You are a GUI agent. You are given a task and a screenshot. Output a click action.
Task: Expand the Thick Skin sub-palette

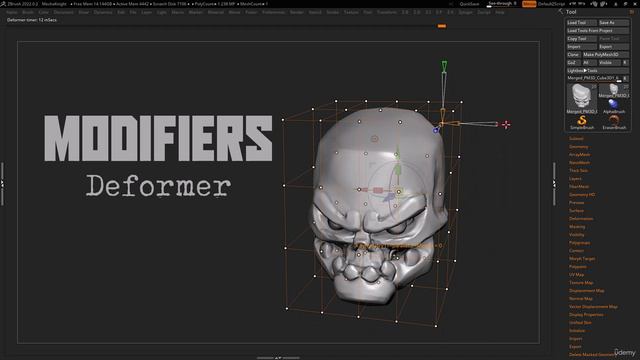click(x=579, y=171)
